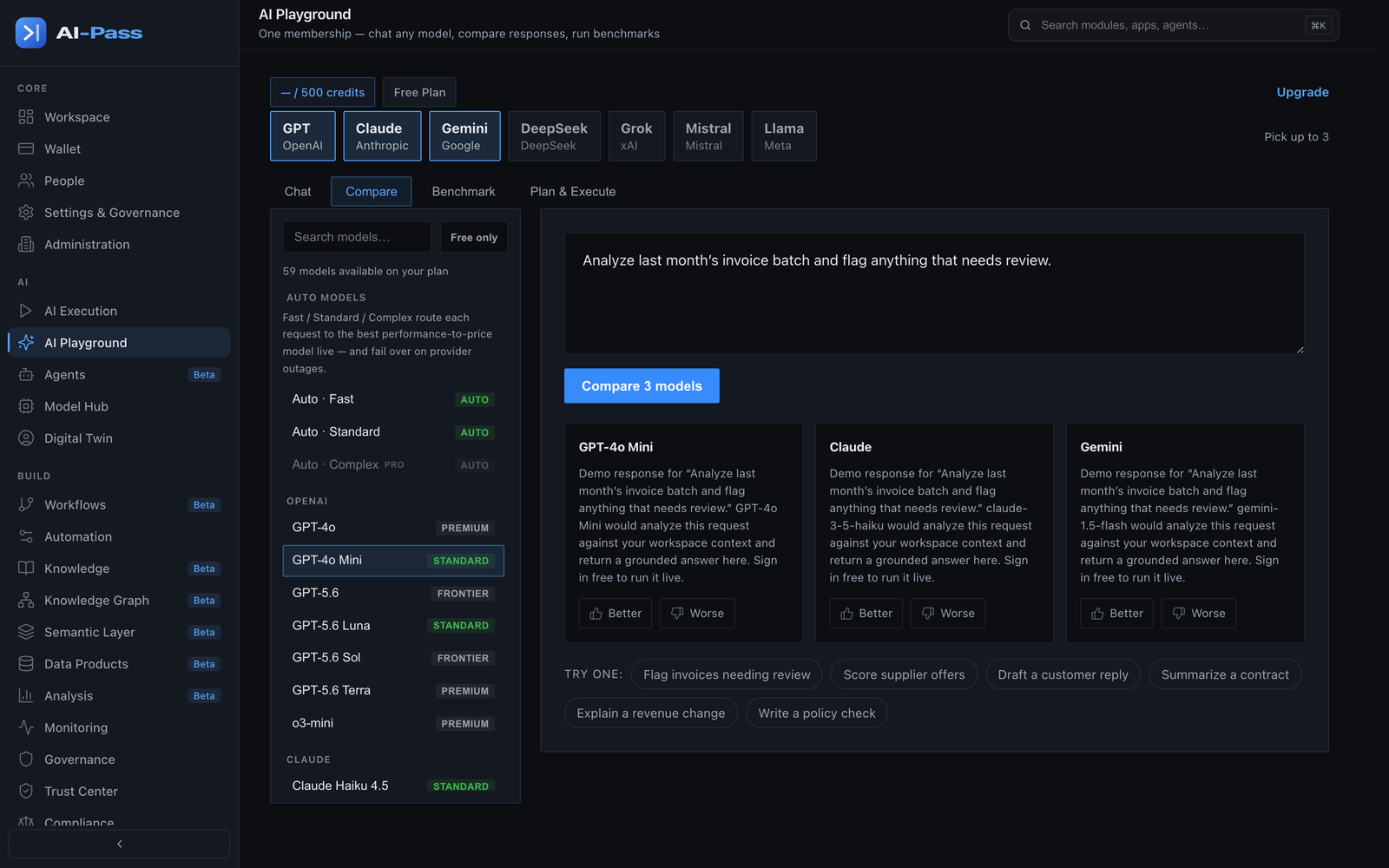Open Data Products database icon

[x=26, y=664]
